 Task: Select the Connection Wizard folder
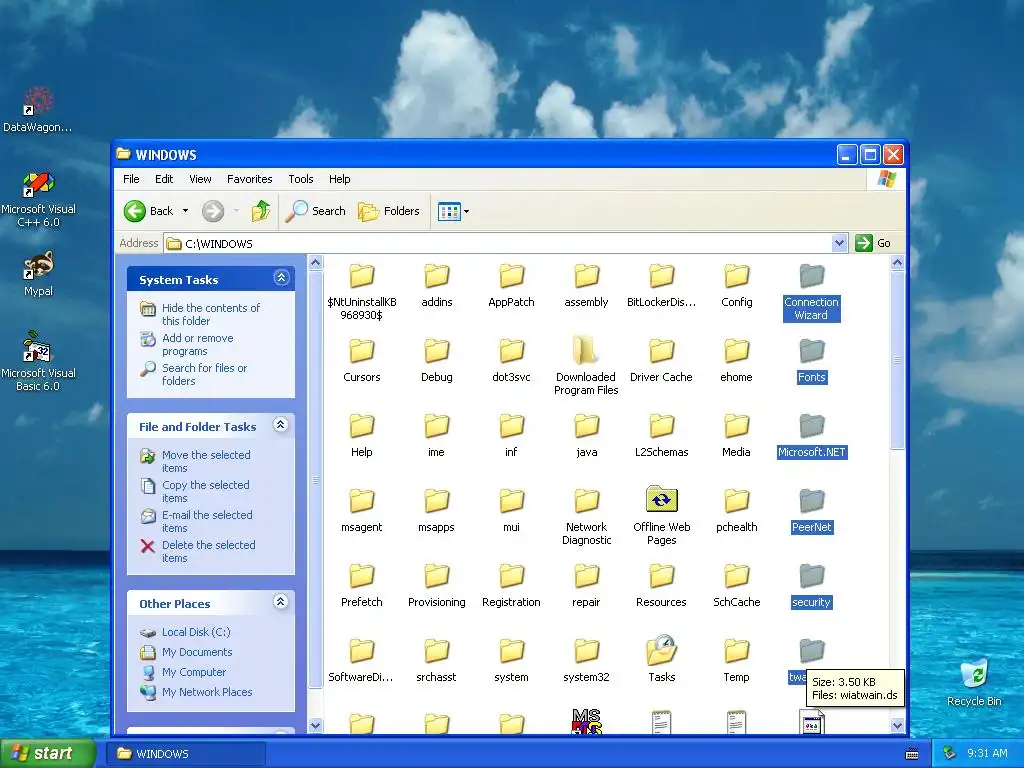811,291
